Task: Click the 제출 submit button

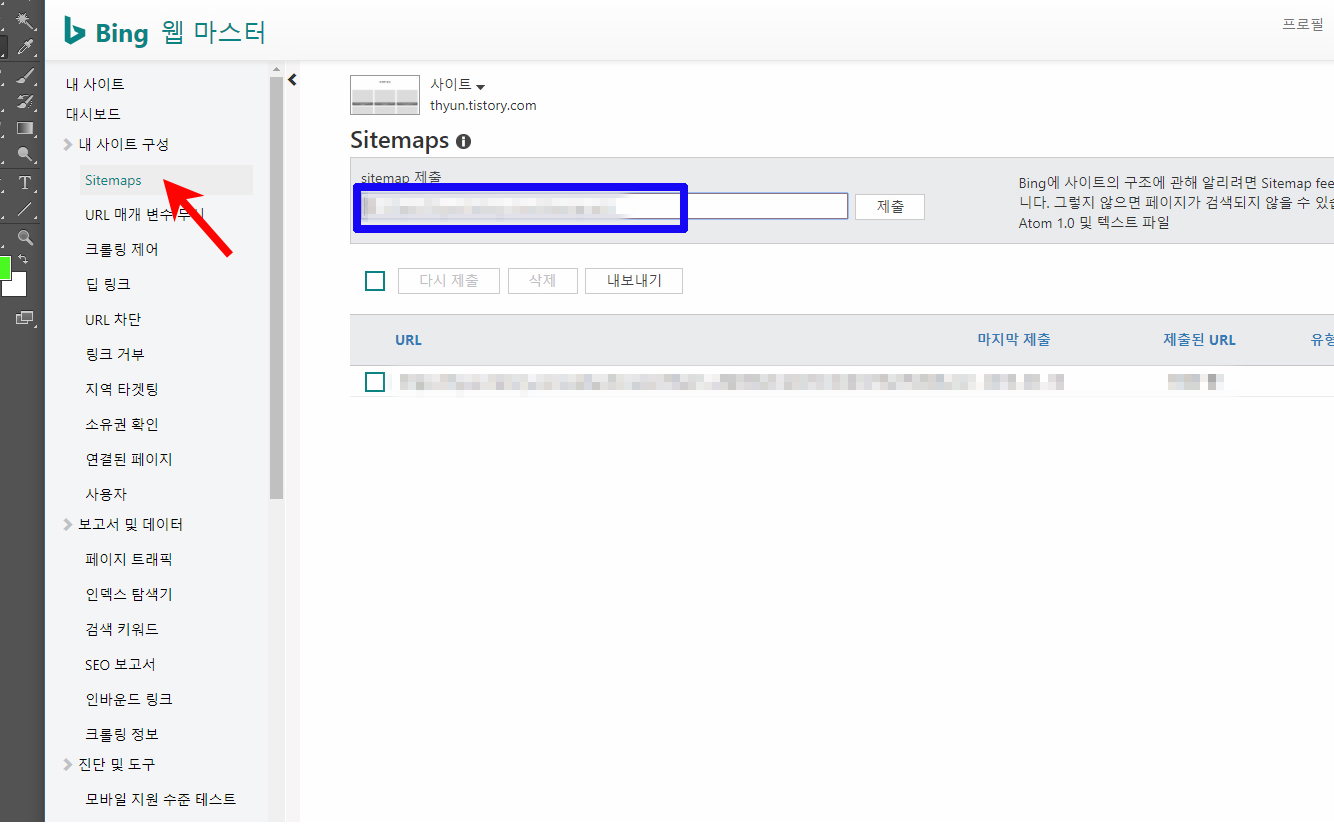Action: pos(890,207)
